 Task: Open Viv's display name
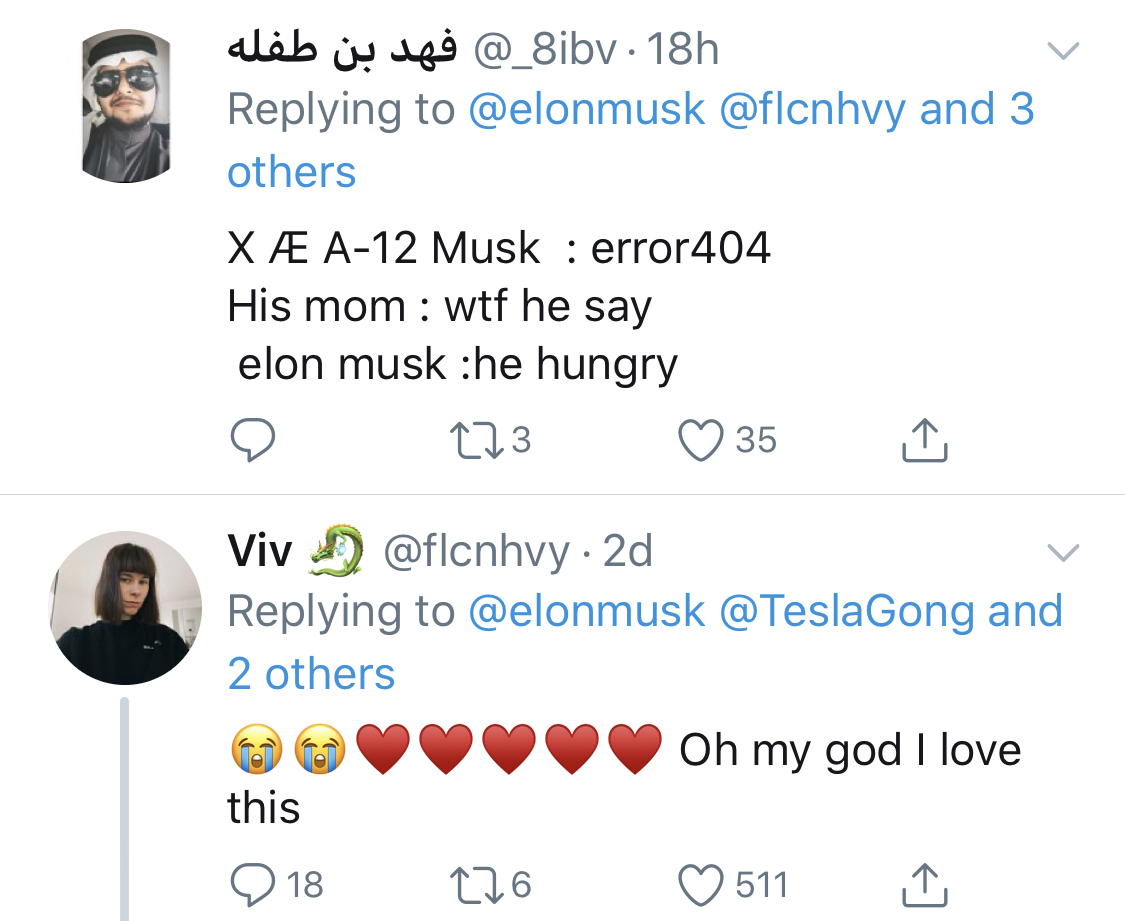(x=260, y=551)
